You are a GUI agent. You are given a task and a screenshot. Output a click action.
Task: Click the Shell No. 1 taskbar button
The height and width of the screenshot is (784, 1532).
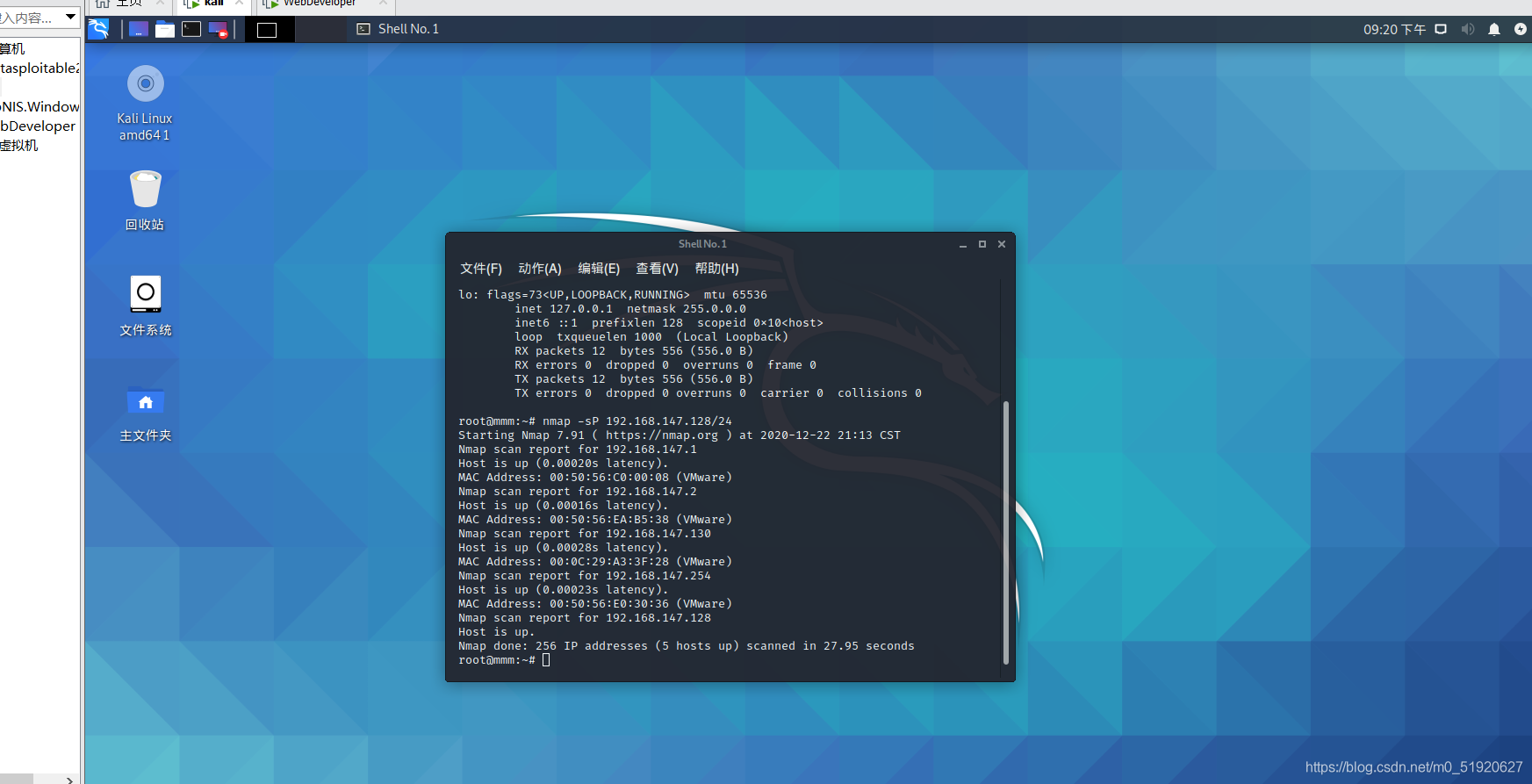coord(398,29)
